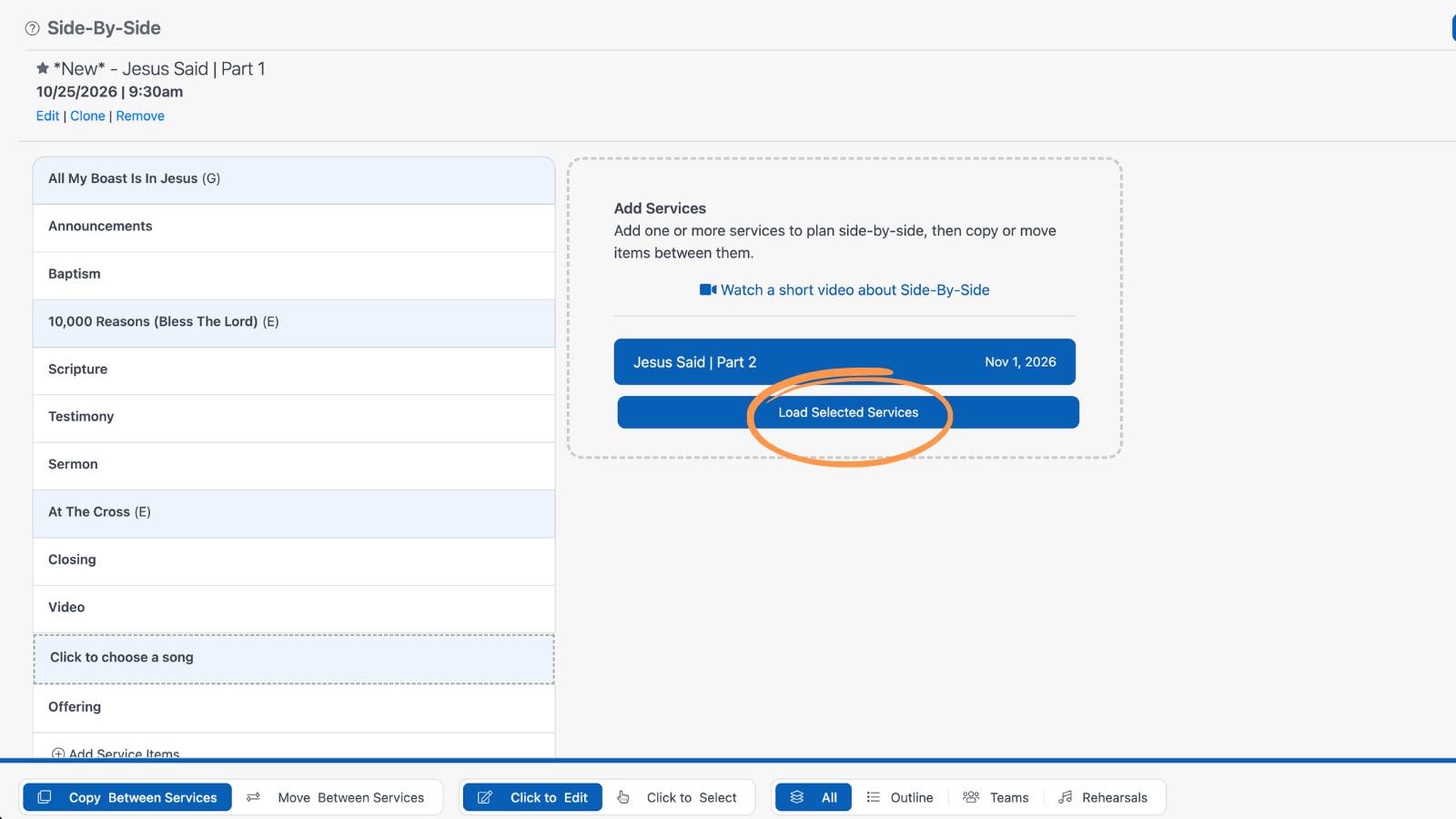Click the plus icon beside Add Service Items
Image resolution: width=1456 pixels, height=819 pixels.
[x=58, y=753]
